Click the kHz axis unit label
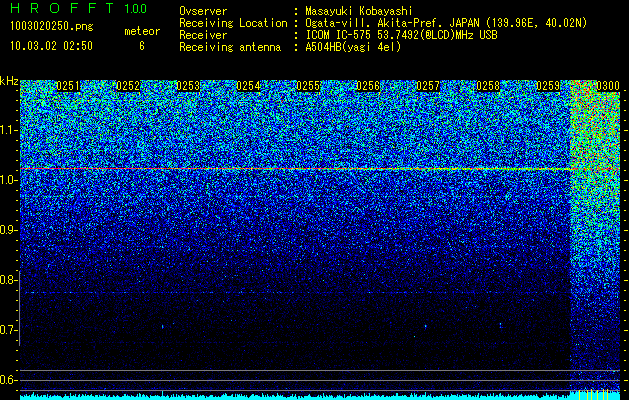This screenshot has width=629, height=400. [9, 81]
